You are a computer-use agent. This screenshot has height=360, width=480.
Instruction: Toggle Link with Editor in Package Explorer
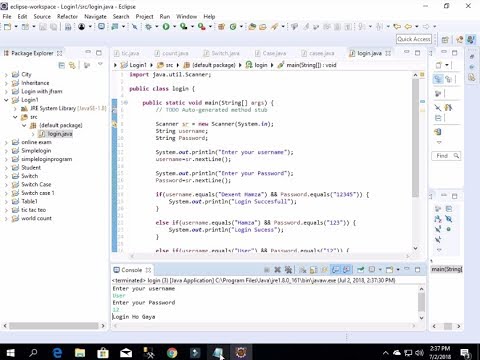(72, 65)
